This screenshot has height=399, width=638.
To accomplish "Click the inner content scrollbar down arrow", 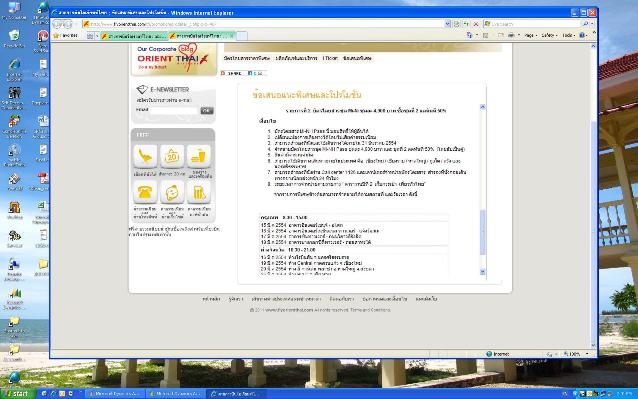I will click(483, 272).
